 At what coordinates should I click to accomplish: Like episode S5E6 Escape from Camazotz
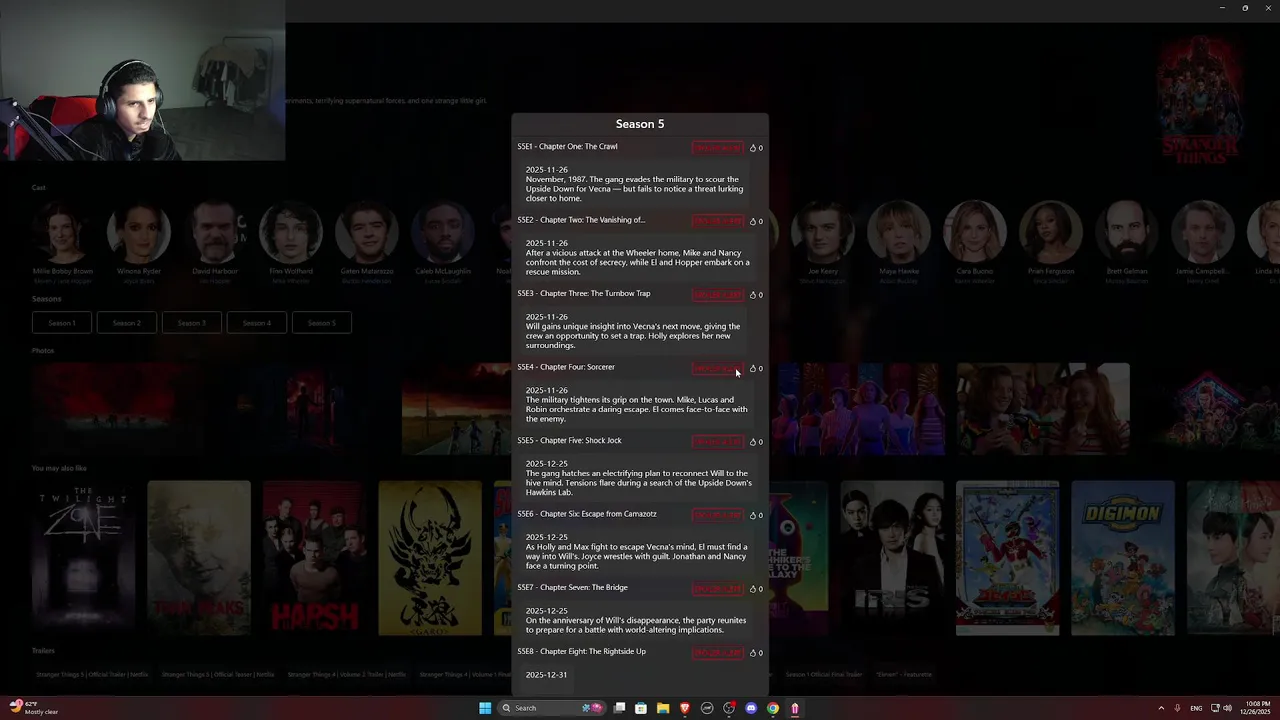753,515
